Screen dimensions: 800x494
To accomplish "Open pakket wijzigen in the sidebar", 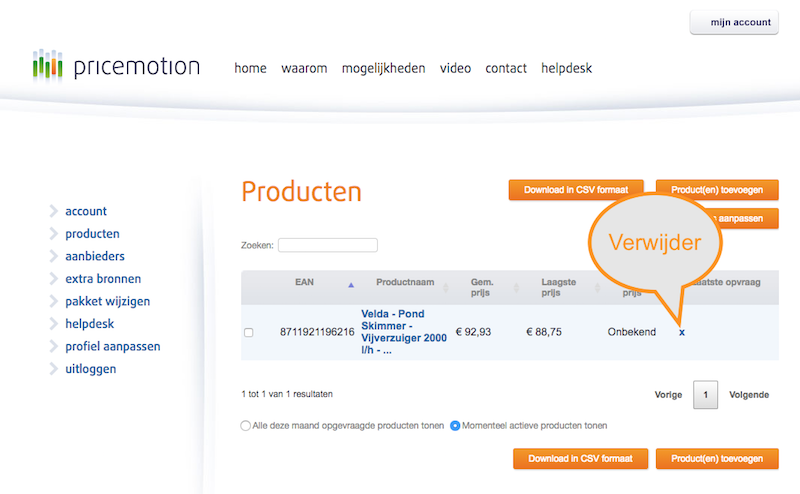I will coord(108,302).
